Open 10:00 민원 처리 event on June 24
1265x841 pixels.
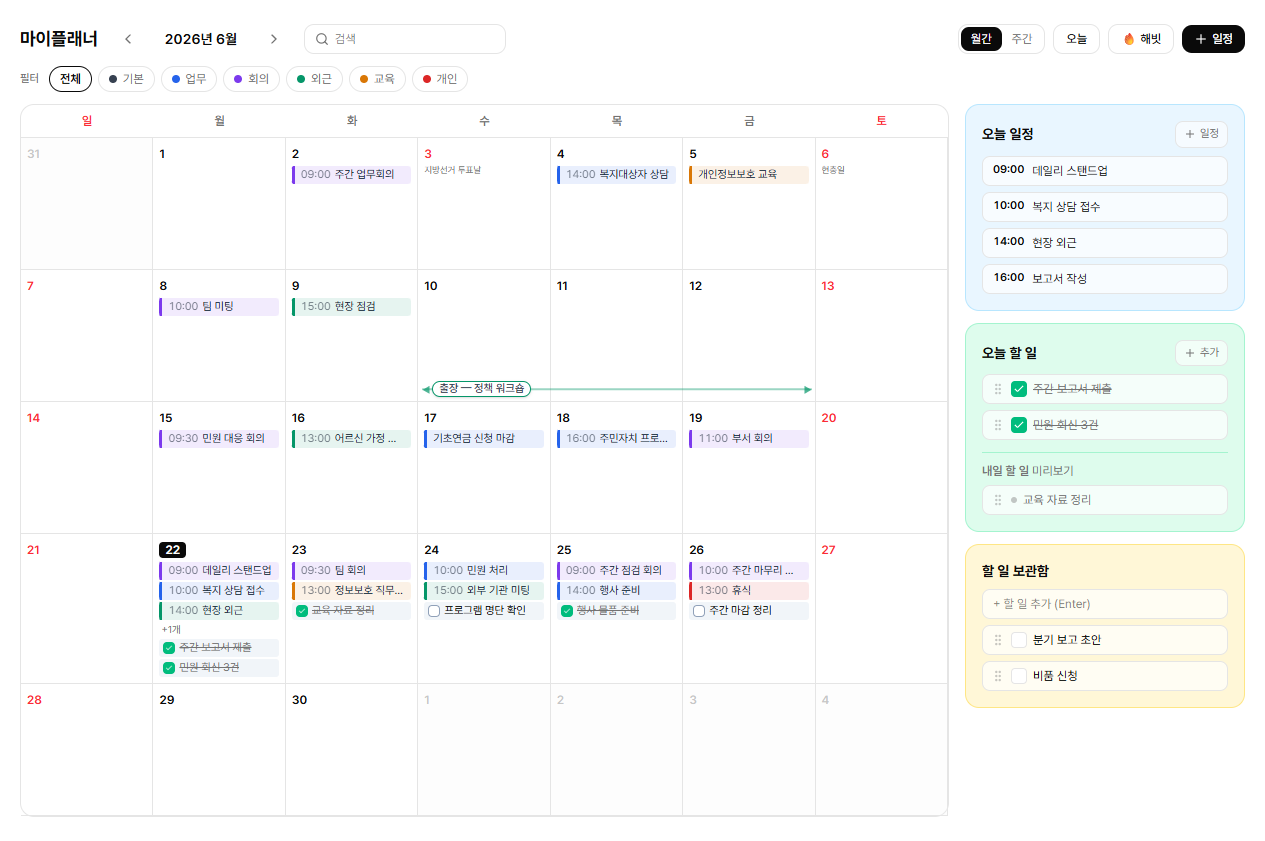click(x=484, y=571)
